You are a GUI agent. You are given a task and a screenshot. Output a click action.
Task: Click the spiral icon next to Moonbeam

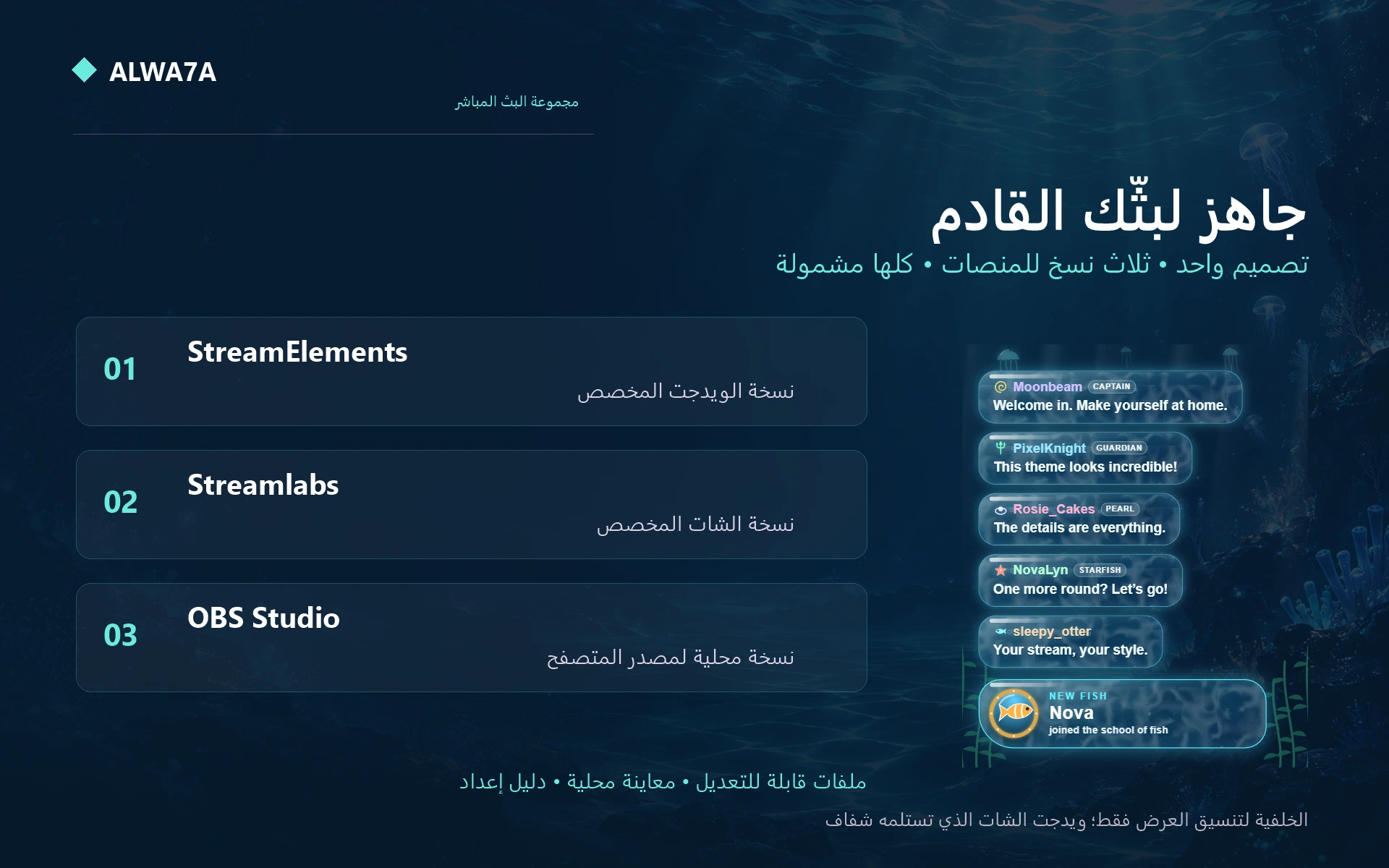tap(1001, 387)
